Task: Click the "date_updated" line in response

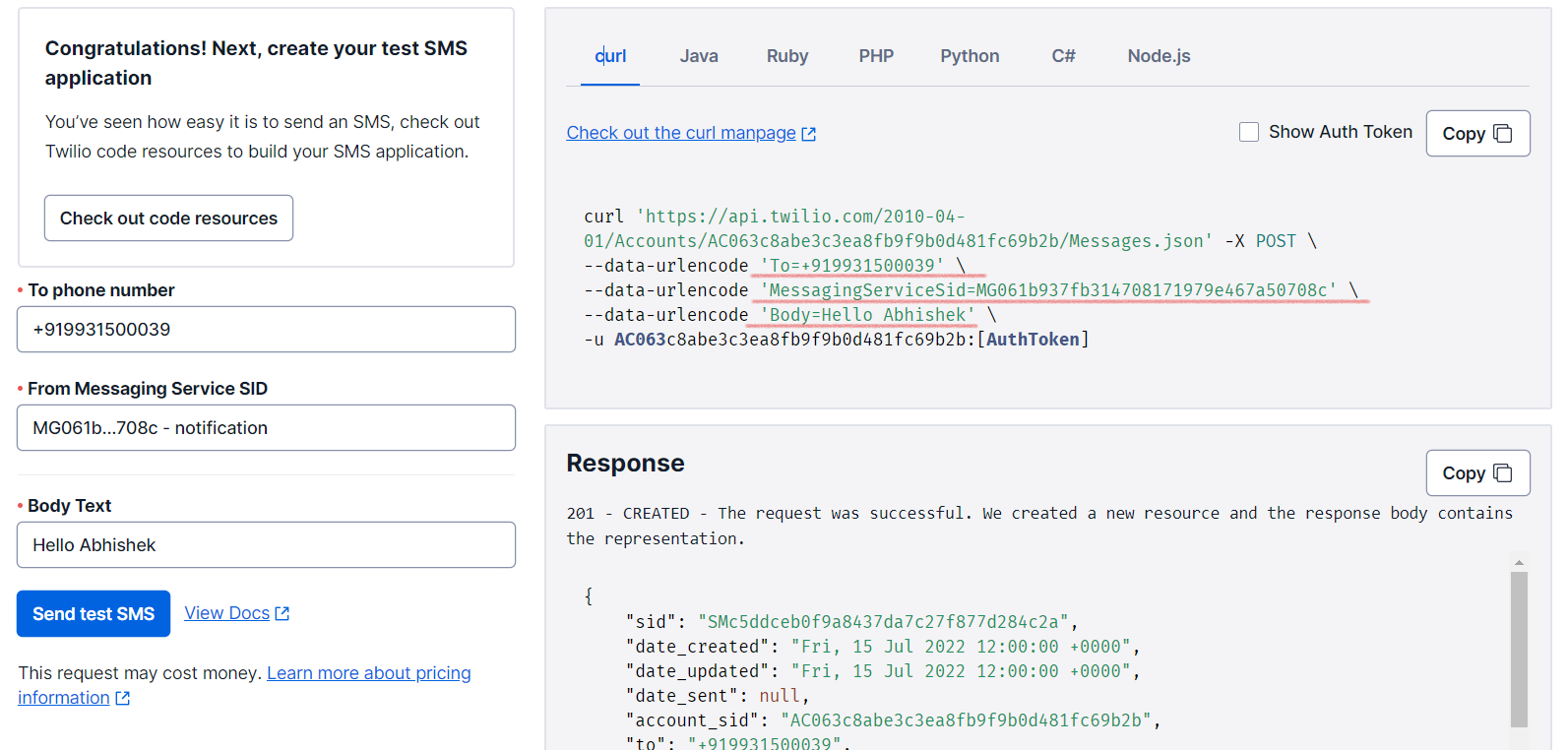Action: click(883, 671)
